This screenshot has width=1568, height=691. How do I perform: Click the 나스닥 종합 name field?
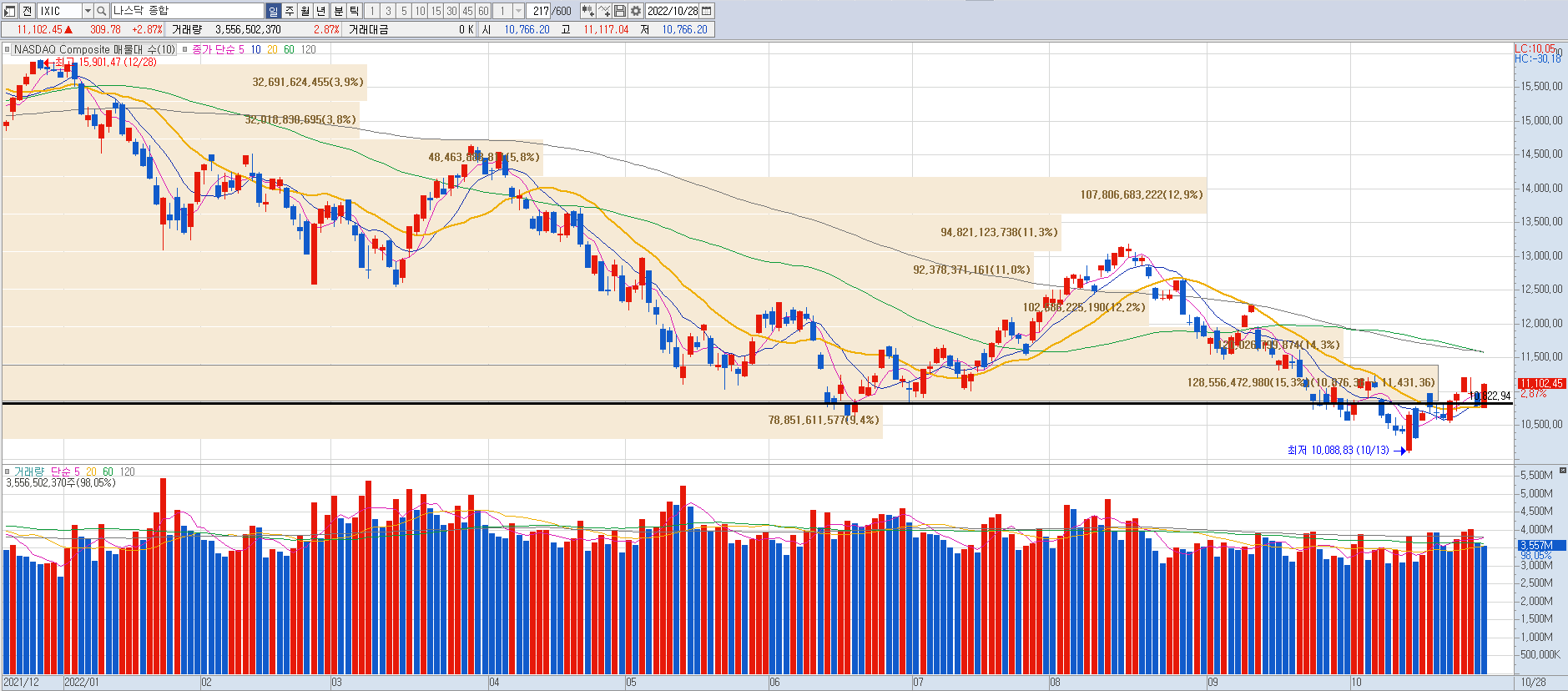[188, 11]
